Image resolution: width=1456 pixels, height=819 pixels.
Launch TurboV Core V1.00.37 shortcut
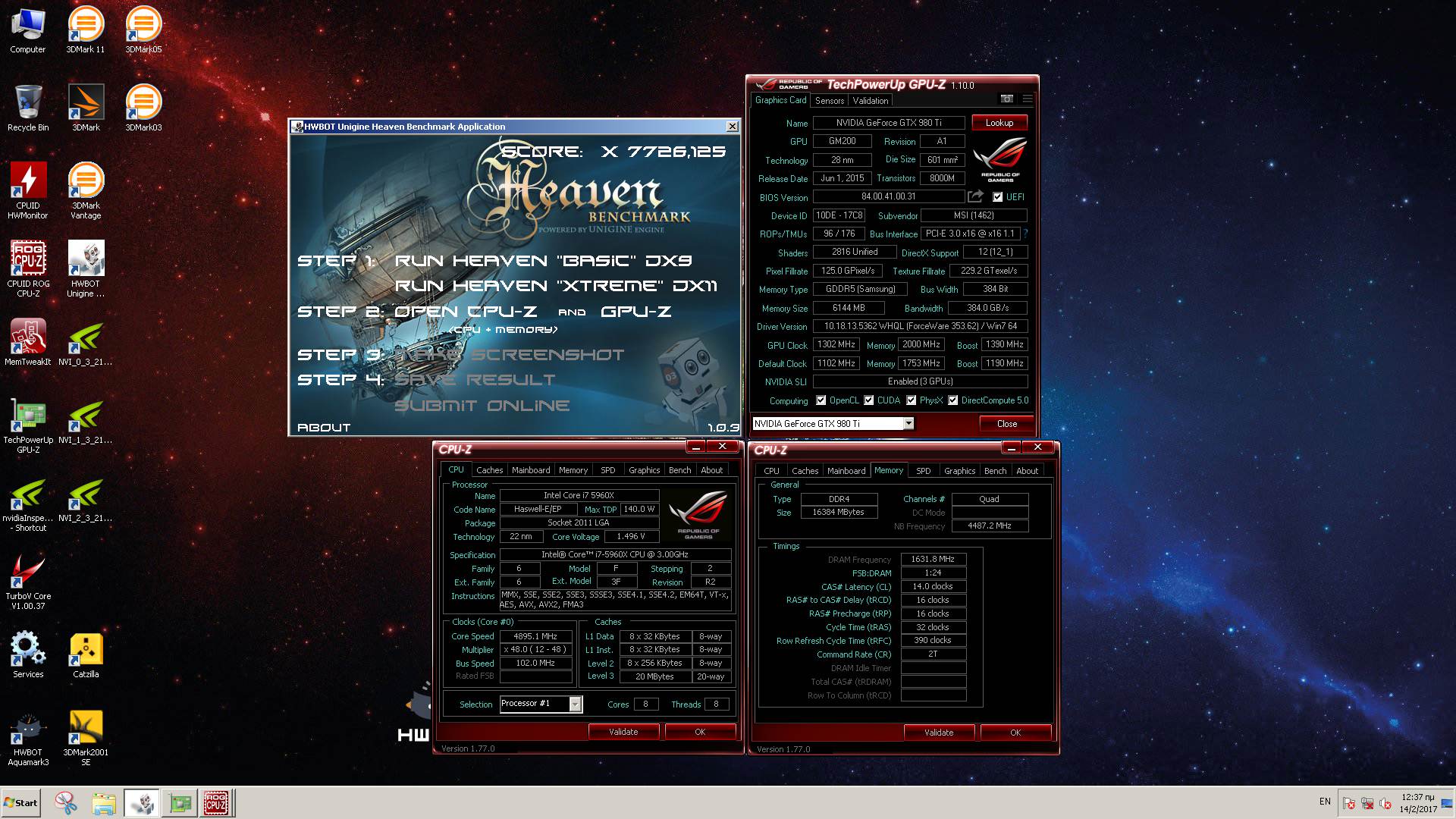pos(27,582)
